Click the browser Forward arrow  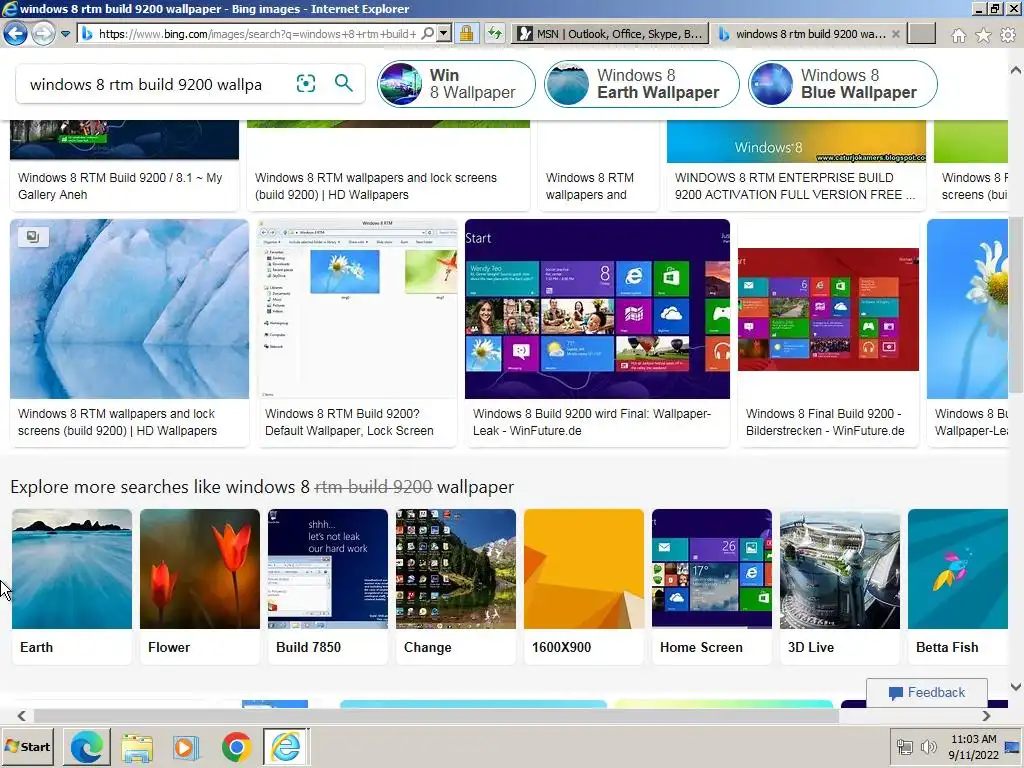point(43,33)
